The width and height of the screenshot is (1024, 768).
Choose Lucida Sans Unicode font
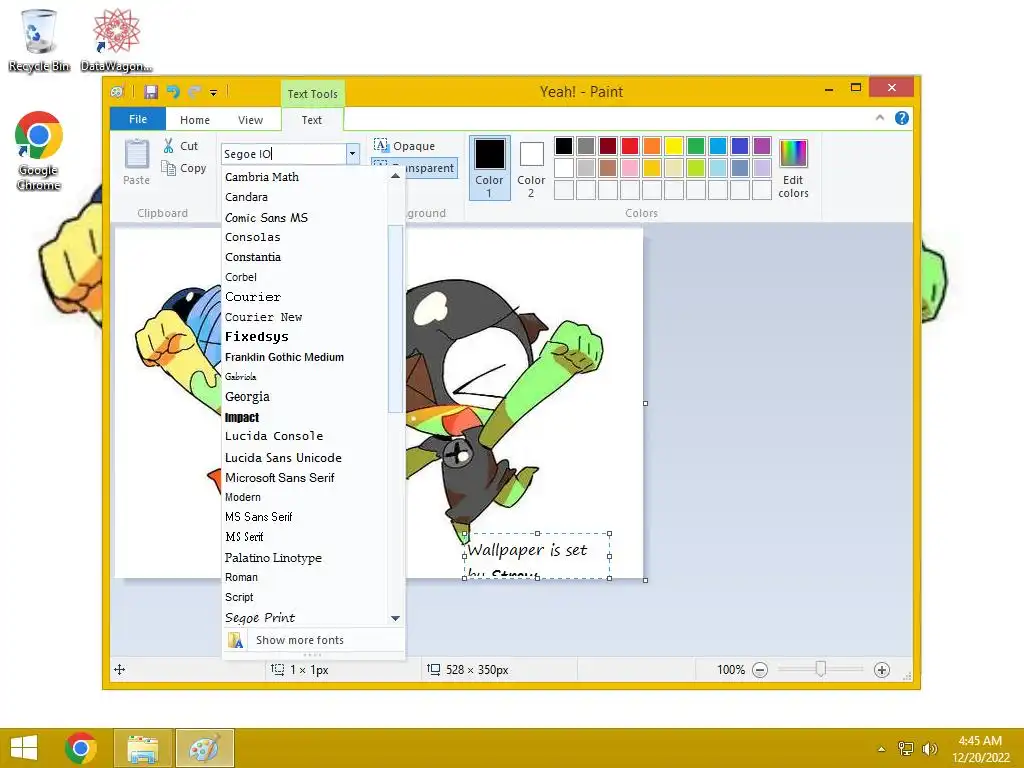(304, 458)
